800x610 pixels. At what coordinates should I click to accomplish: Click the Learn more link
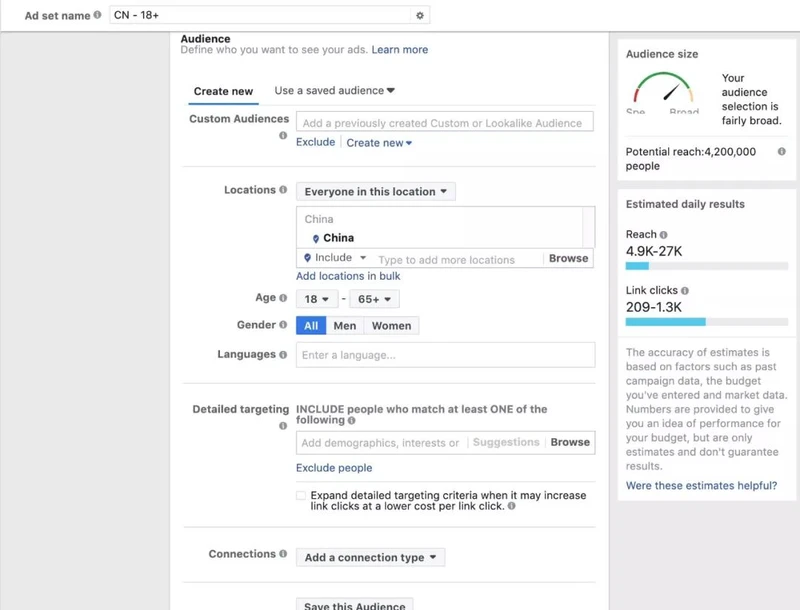tap(399, 49)
